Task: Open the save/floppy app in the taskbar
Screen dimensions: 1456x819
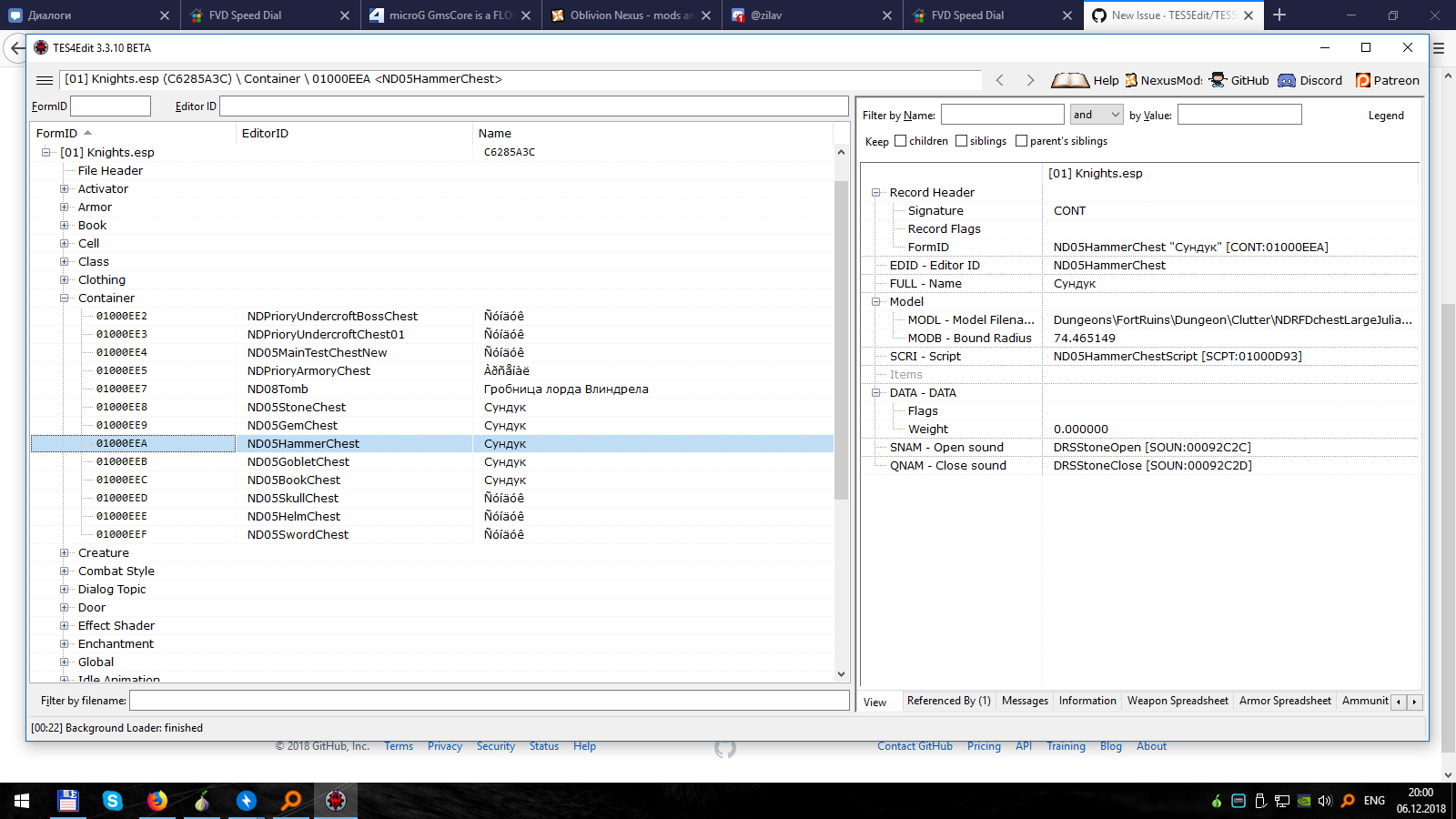Action: 68,801
